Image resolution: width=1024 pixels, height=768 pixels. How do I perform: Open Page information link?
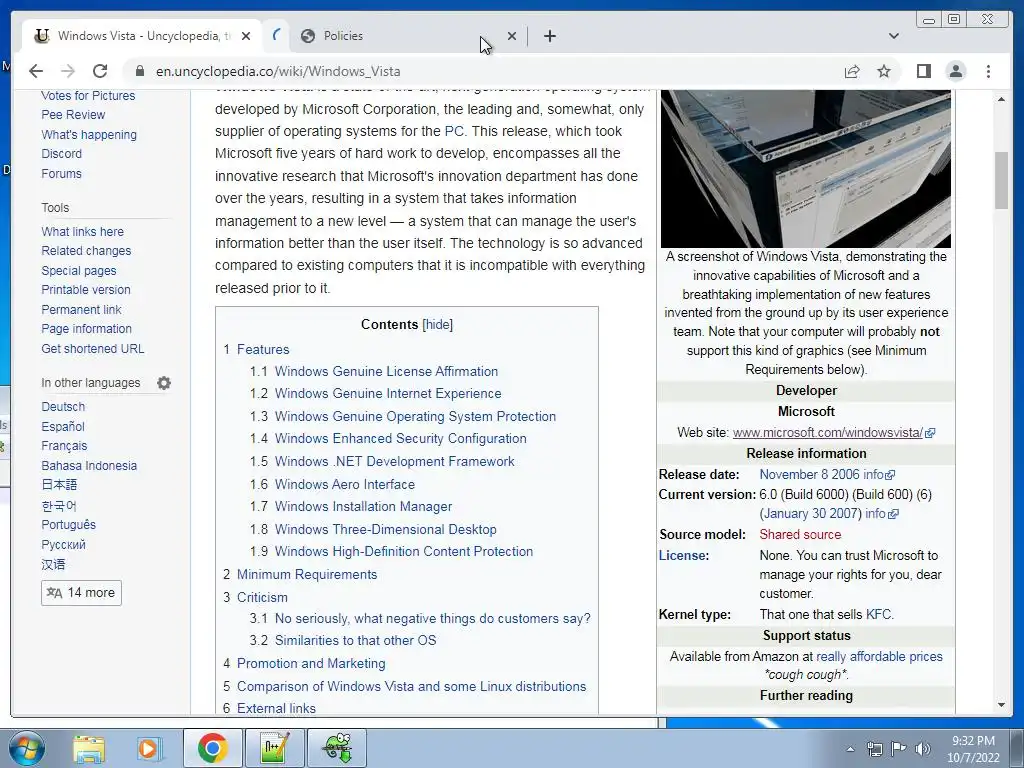86,328
